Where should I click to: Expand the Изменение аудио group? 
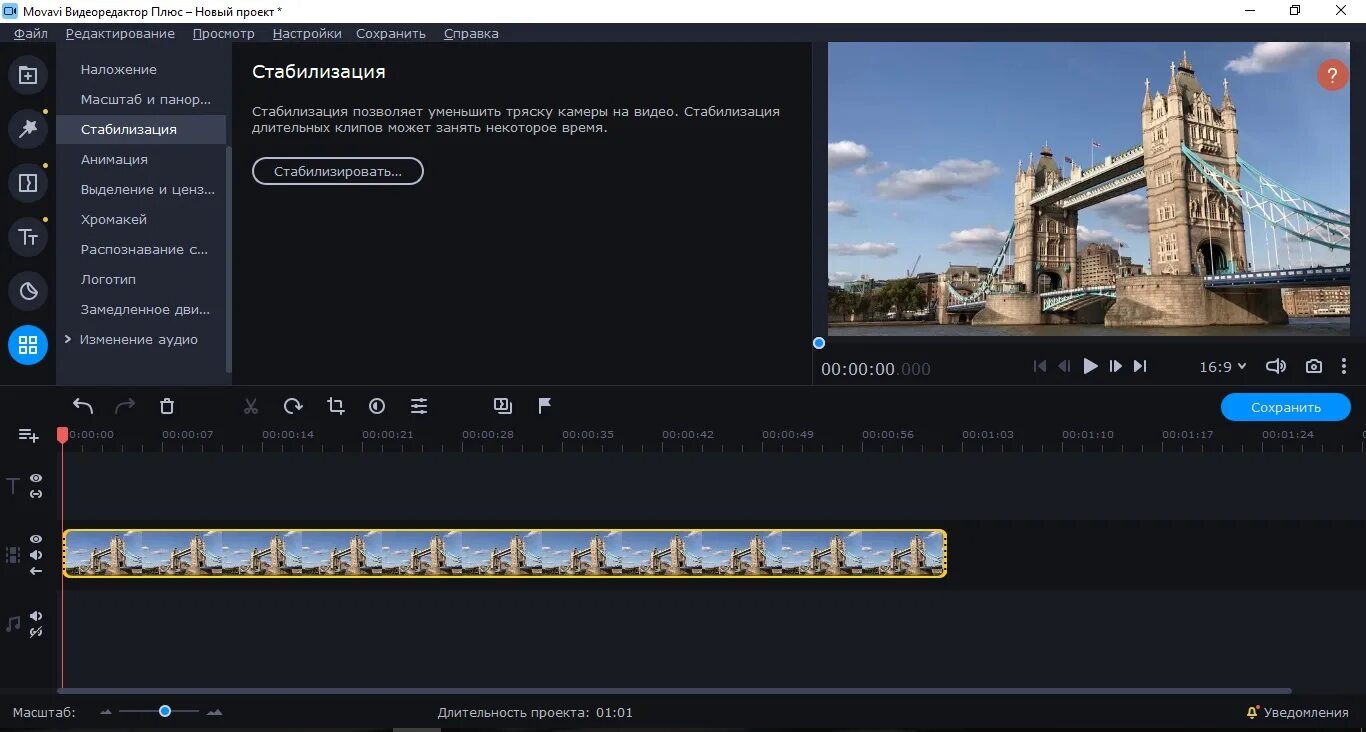pos(68,339)
